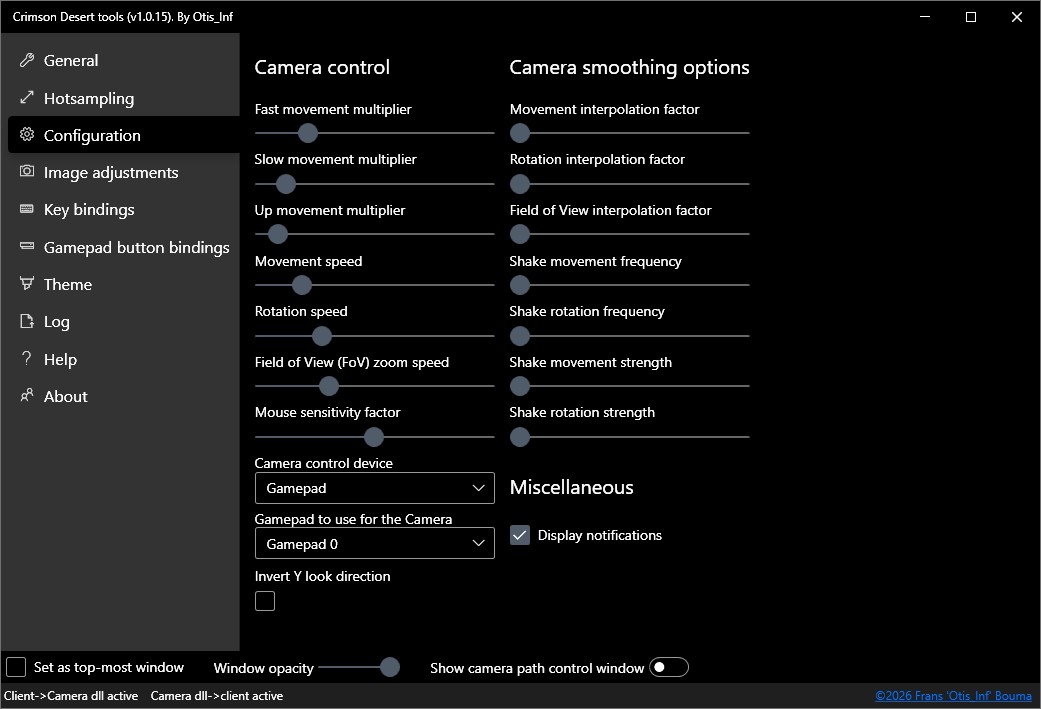Click the keyboard icon beside Key bindings
The width and height of the screenshot is (1041, 709).
(x=27, y=209)
